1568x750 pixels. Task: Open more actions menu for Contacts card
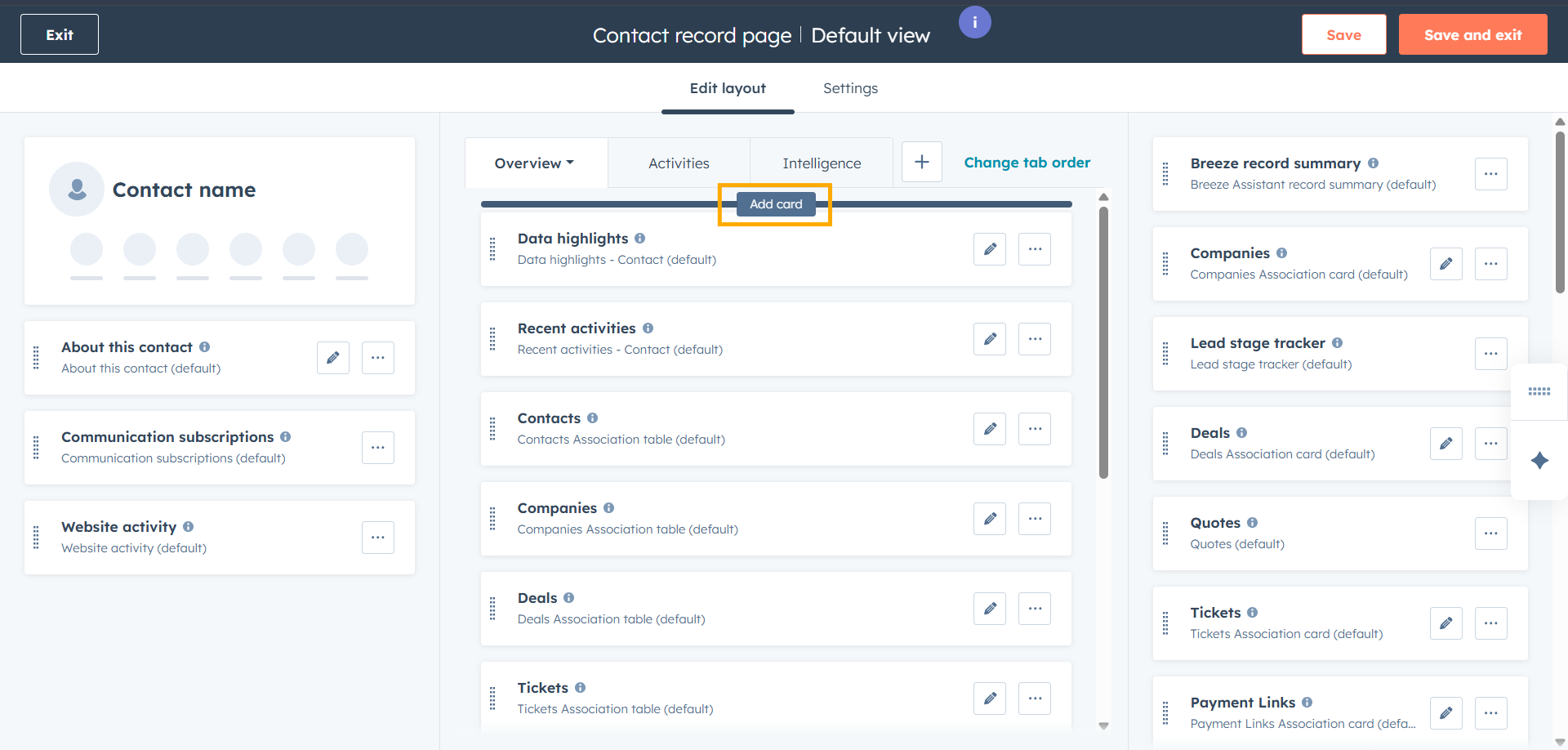click(1034, 429)
